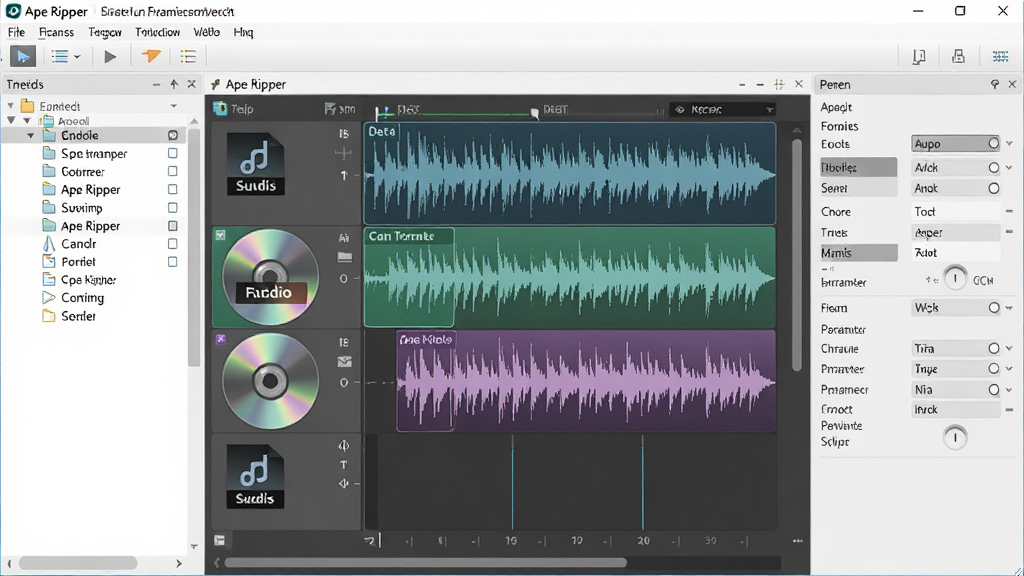
Task: Click the green corner badge on the Fiudio track
Action: (x=221, y=235)
